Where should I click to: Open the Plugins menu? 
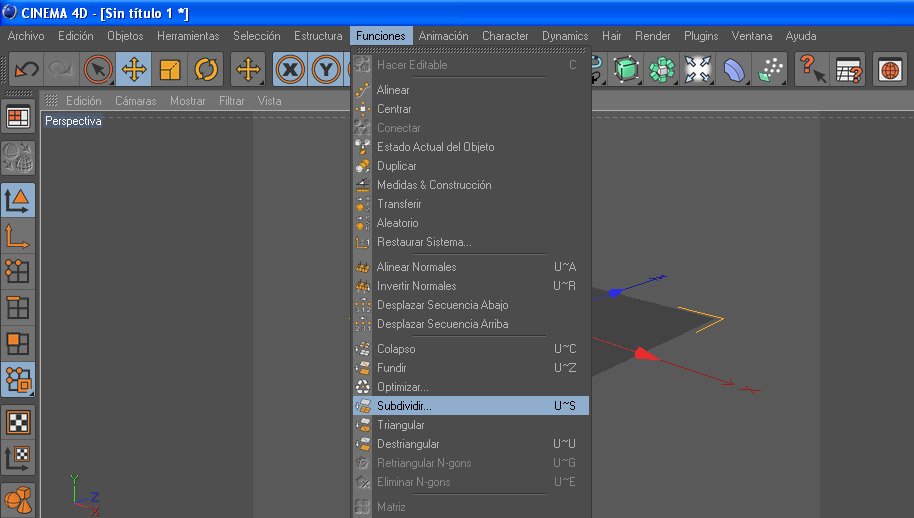click(701, 36)
